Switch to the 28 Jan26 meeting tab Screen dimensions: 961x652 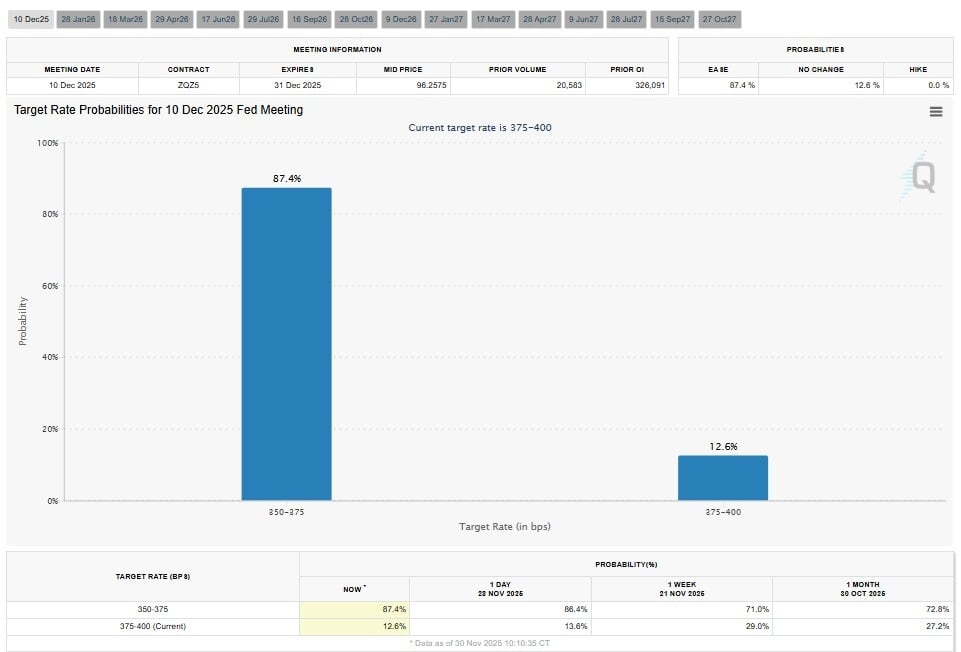77,19
